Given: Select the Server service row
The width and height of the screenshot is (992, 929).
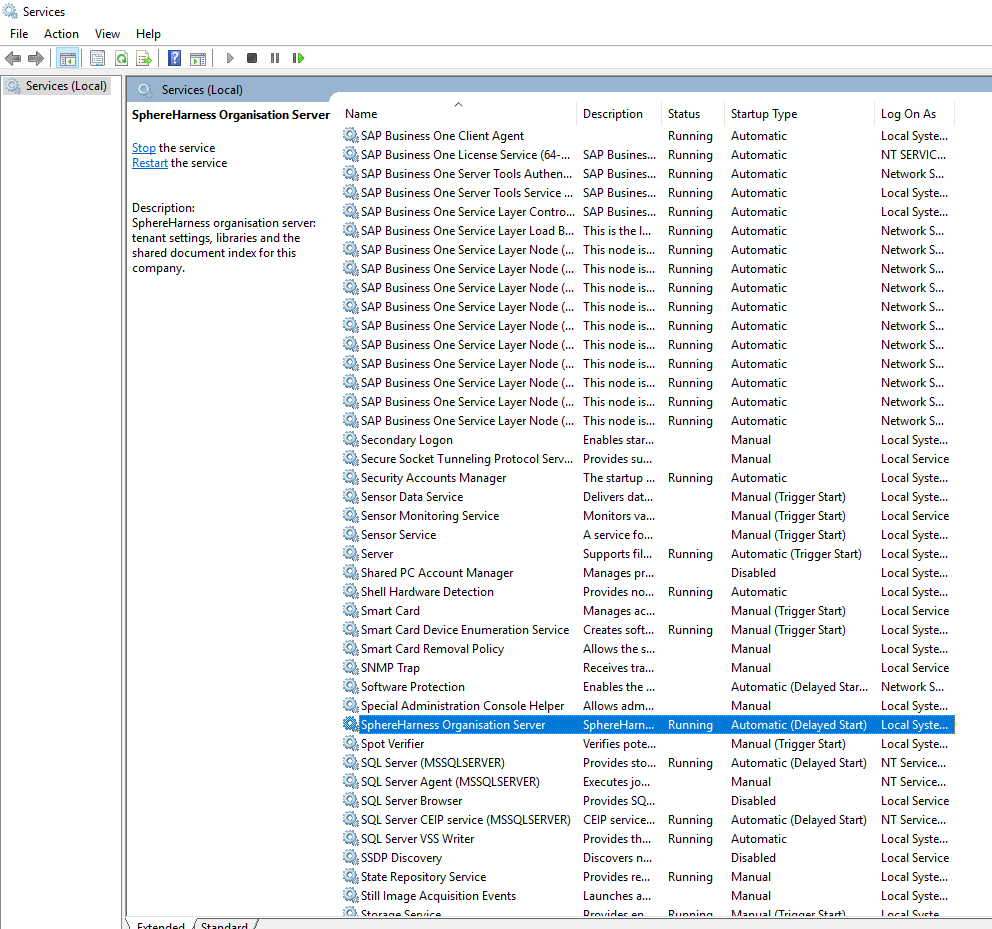Looking at the screenshot, I should (x=648, y=554).
